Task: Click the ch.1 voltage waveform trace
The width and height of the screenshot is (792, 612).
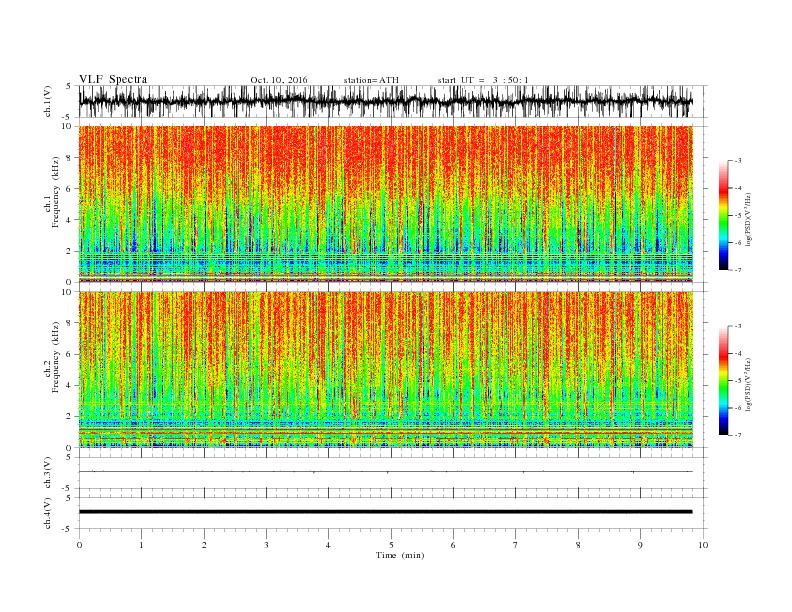Action: click(385, 101)
